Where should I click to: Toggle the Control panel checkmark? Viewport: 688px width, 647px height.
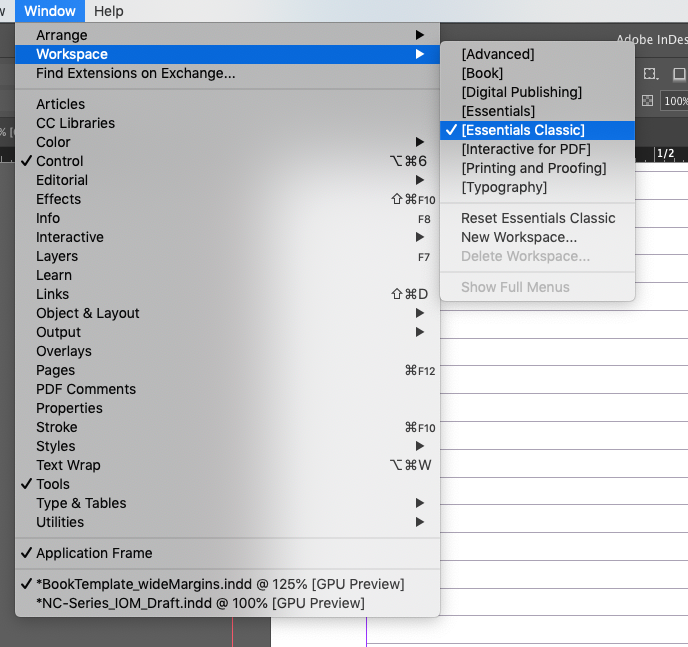tap(227, 161)
